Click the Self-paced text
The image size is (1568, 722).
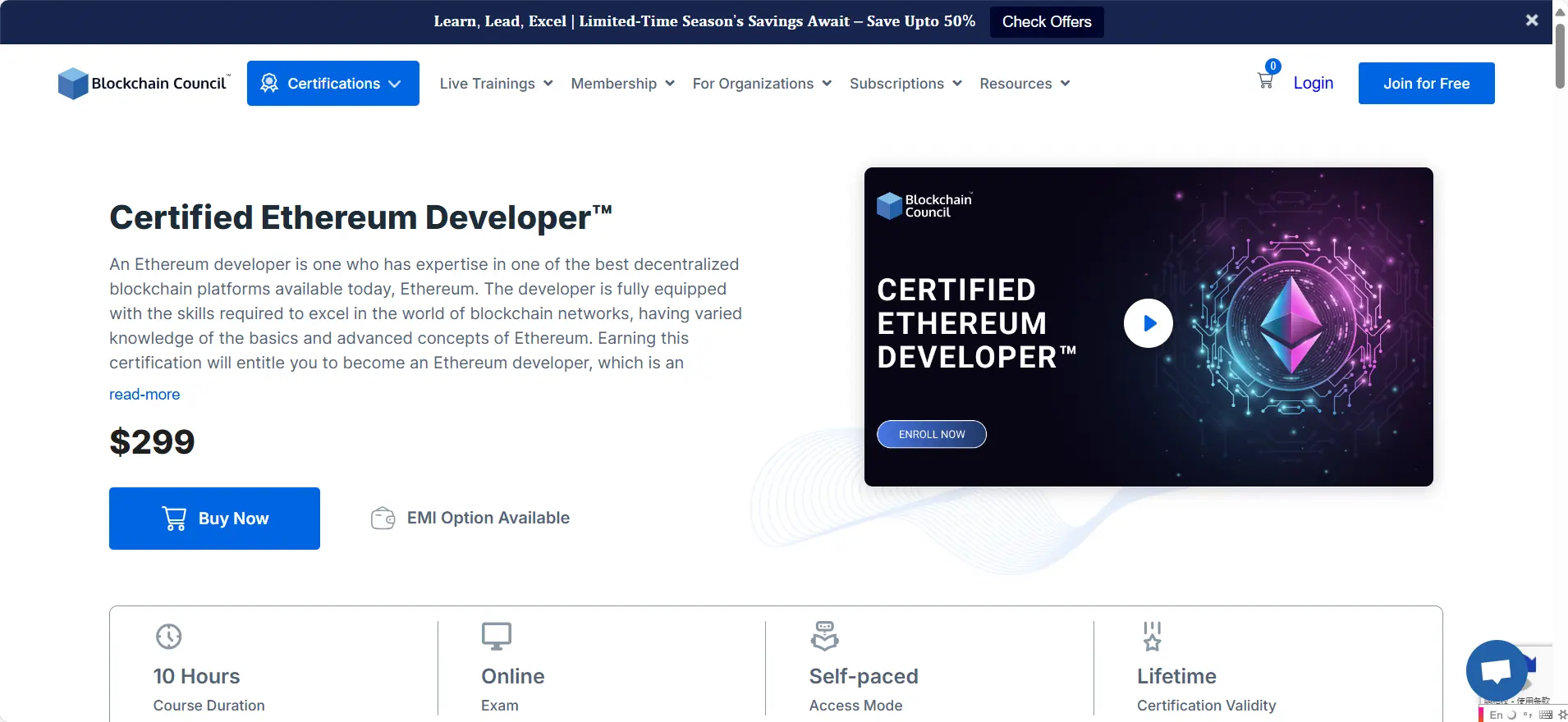click(864, 676)
